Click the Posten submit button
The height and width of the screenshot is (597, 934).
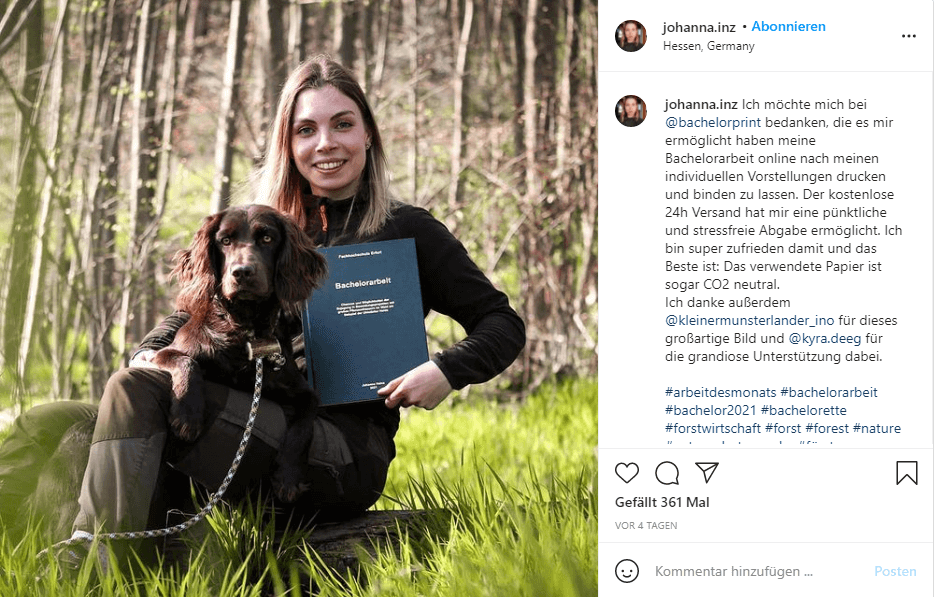tap(895, 571)
